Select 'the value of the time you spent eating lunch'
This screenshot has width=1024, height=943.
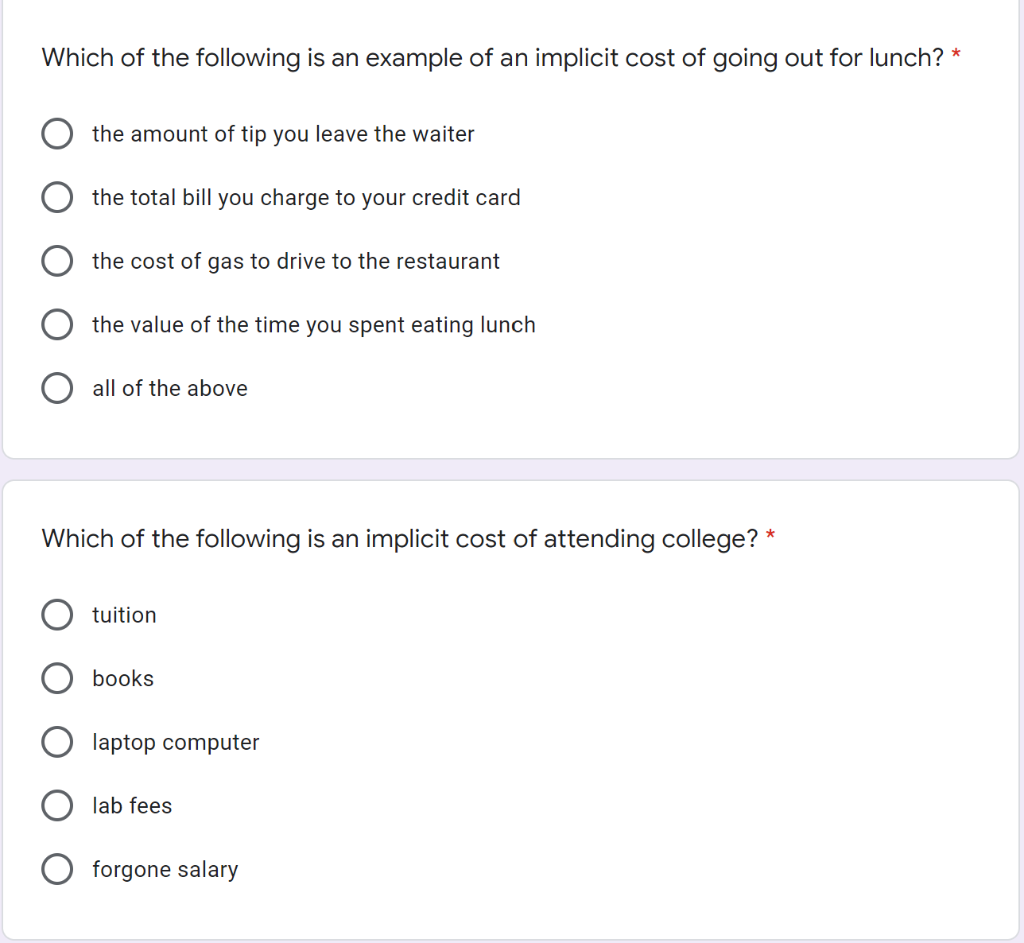tap(57, 325)
